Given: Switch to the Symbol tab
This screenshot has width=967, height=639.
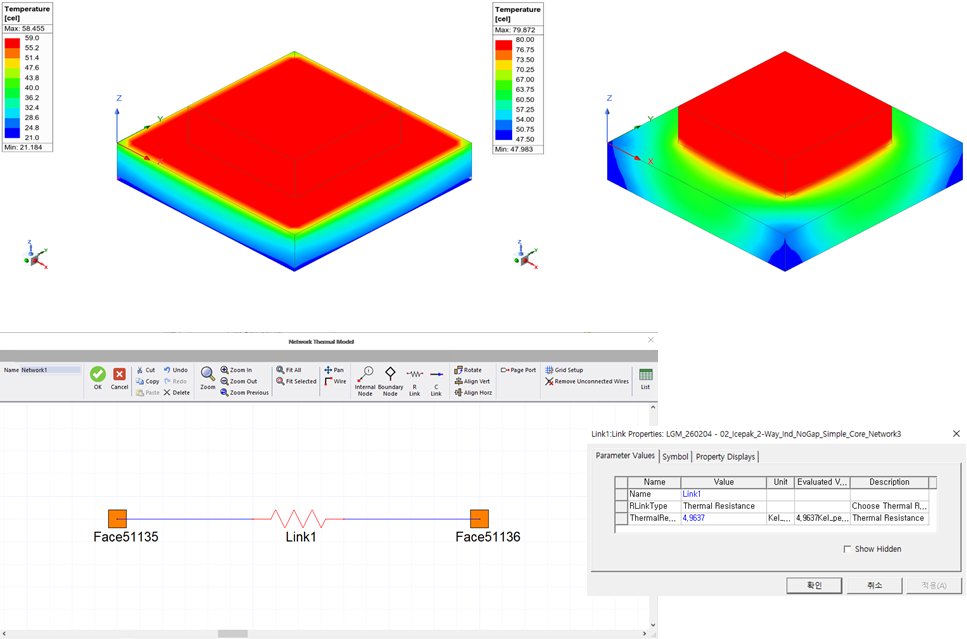Looking at the screenshot, I should click(x=675, y=457).
